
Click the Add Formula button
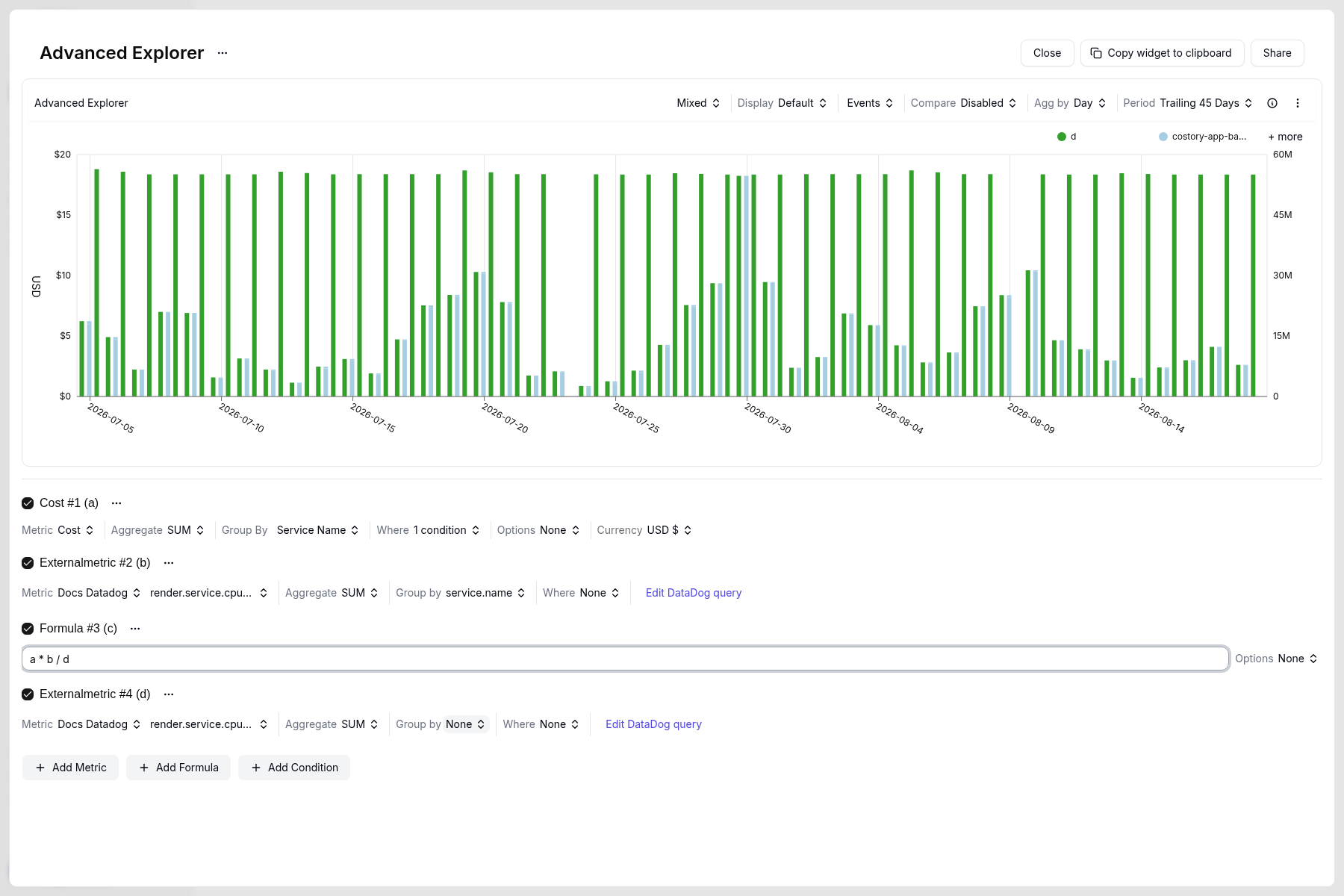pos(178,768)
